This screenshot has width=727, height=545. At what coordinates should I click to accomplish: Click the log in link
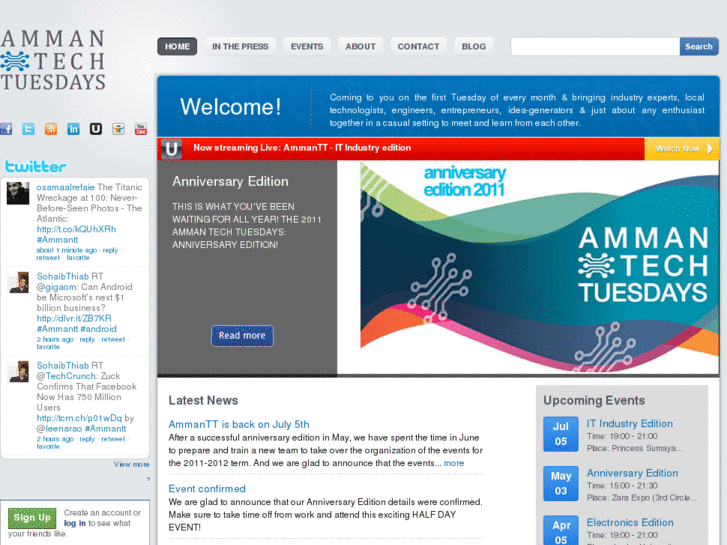pos(75,523)
